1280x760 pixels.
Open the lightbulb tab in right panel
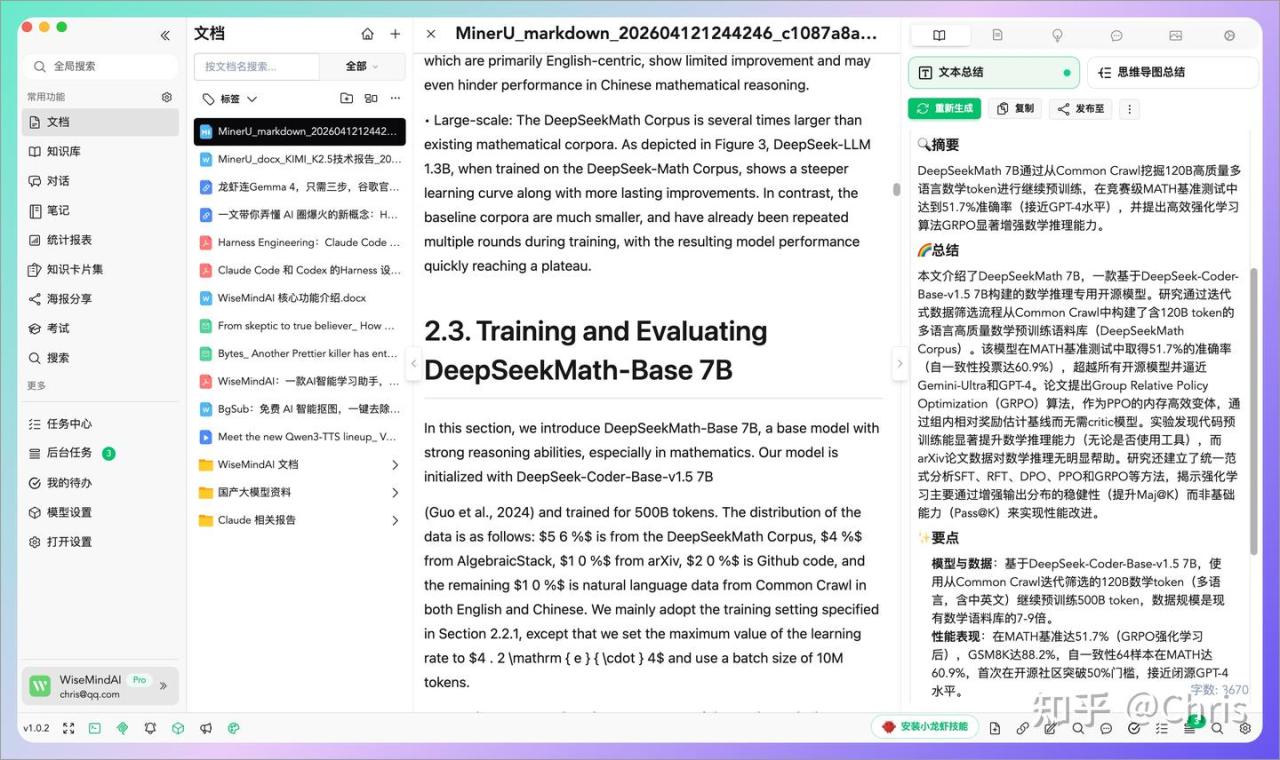(1057, 35)
